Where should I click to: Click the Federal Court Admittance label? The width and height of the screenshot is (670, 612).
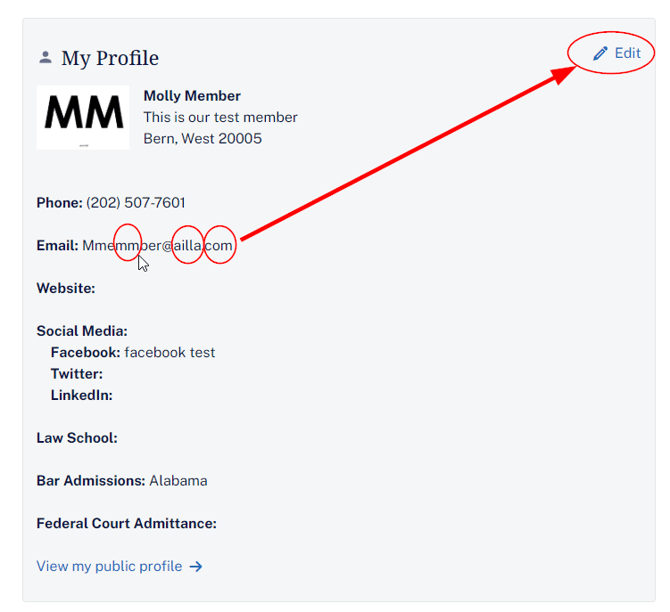click(126, 524)
